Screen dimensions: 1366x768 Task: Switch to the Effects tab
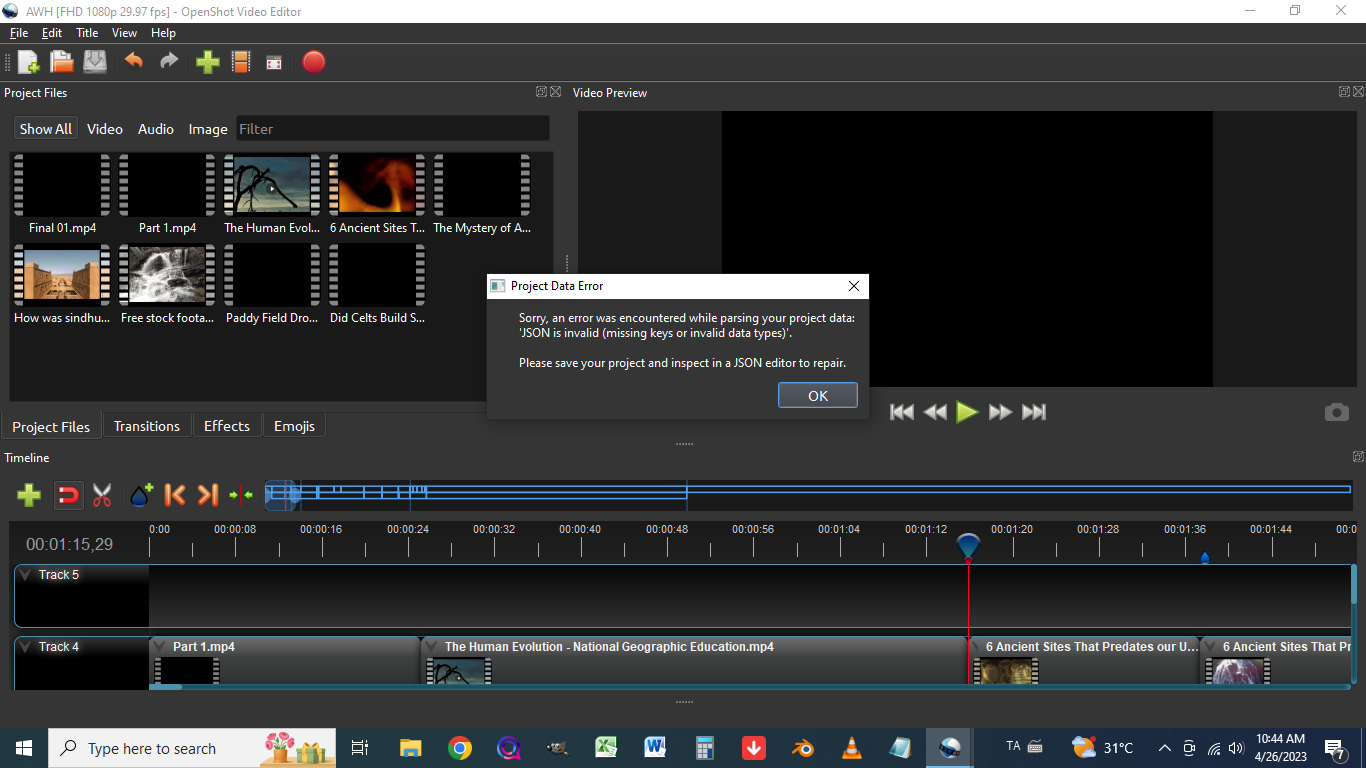[x=226, y=425]
